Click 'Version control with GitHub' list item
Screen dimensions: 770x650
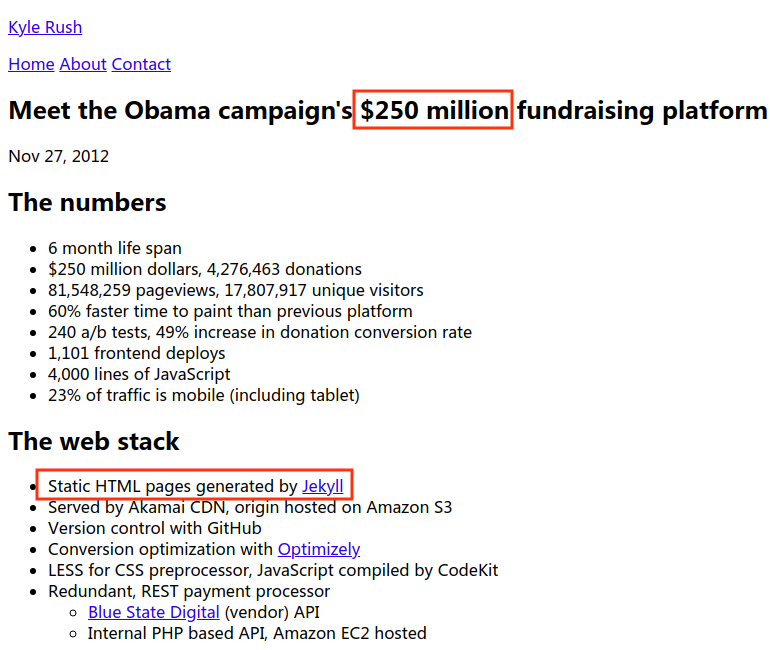(155, 528)
